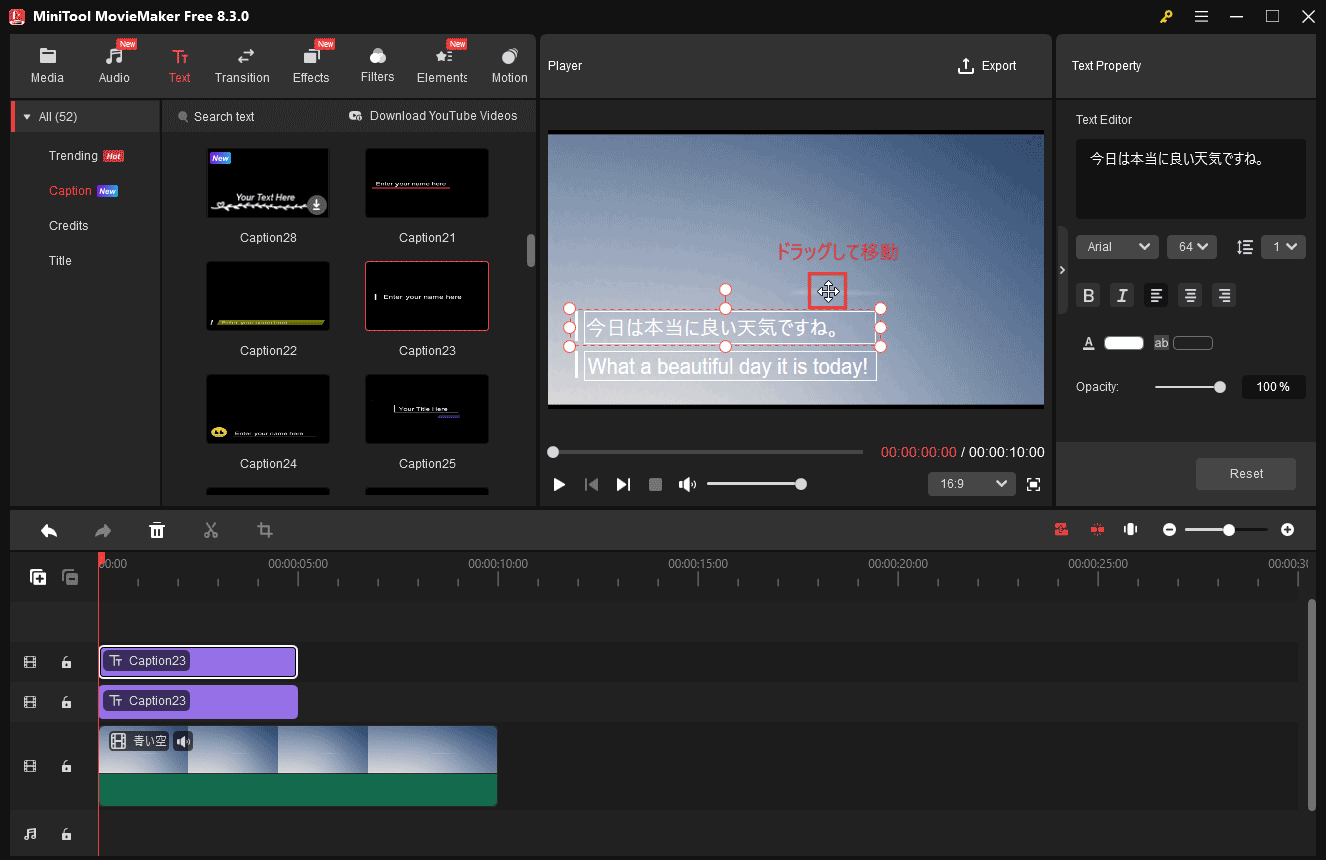Select the Title category
This screenshot has width=1326, height=860.
click(60, 261)
